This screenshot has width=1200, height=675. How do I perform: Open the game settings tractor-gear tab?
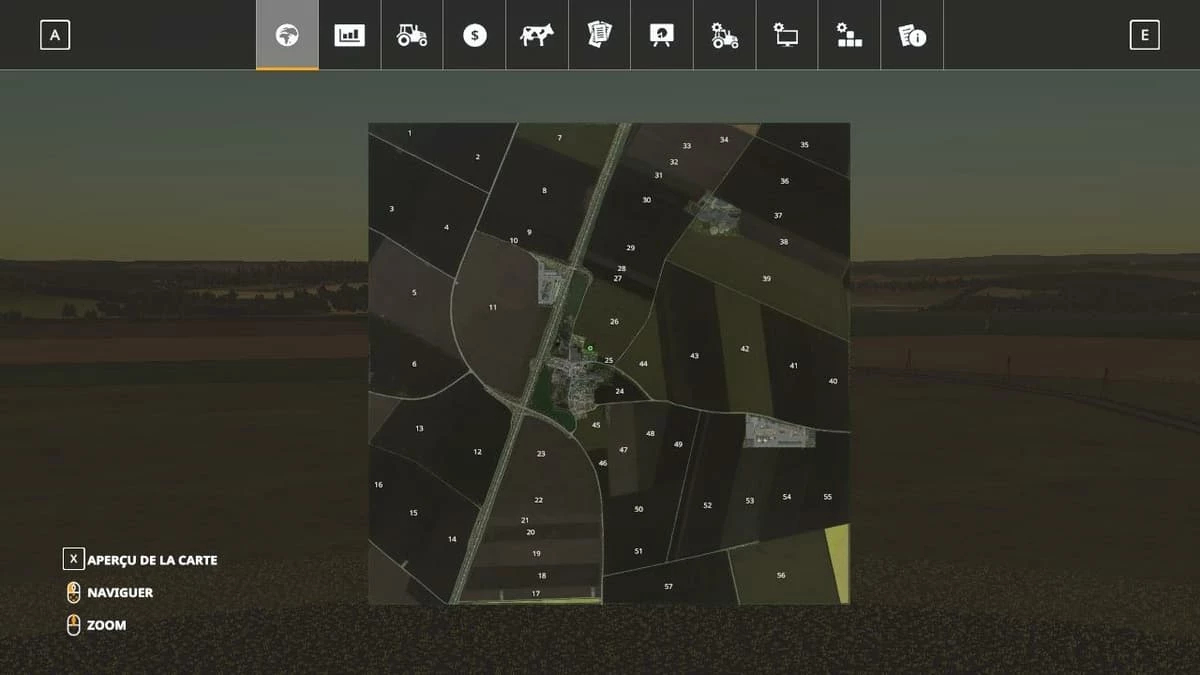[724, 35]
